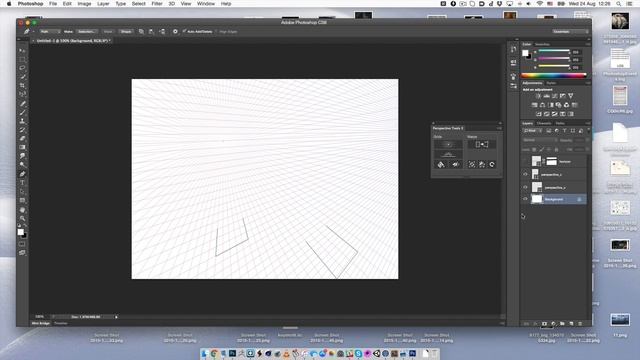Viewport: 640px width, 360px height.
Task: Click the rotate icon in Perspective Tools panel
Action: click(492, 164)
